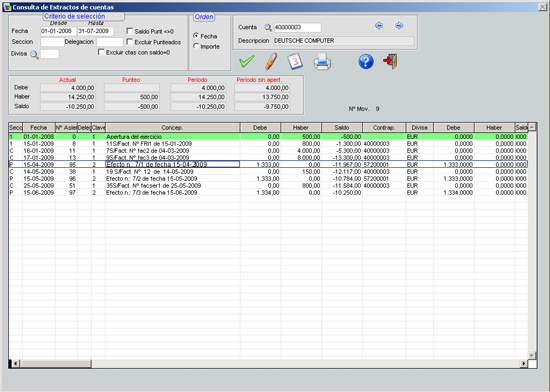Click the orange pencil edit icon
Screen dimensions: 550x392
pyautogui.click(x=271, y=61)
